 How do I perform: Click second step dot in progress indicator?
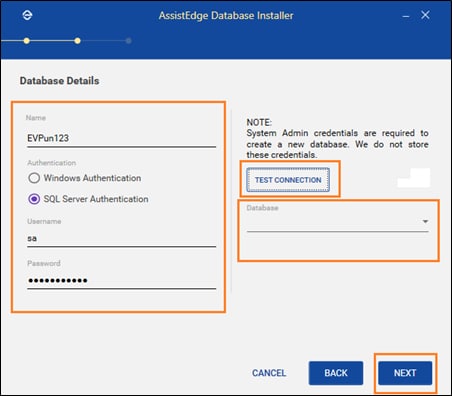[x=77, y=41]
